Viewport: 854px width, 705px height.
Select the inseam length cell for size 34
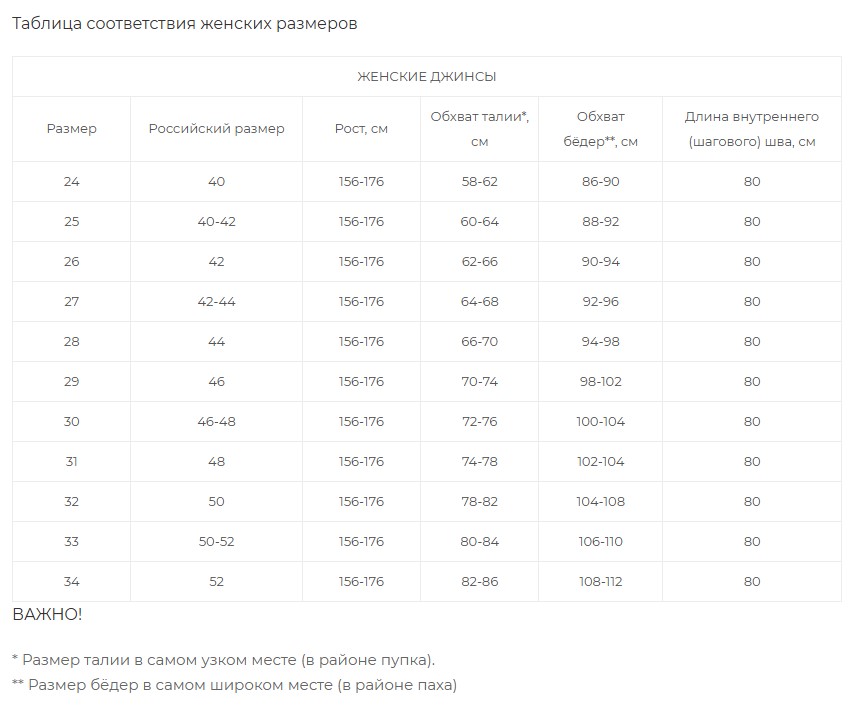click(752, 582)
